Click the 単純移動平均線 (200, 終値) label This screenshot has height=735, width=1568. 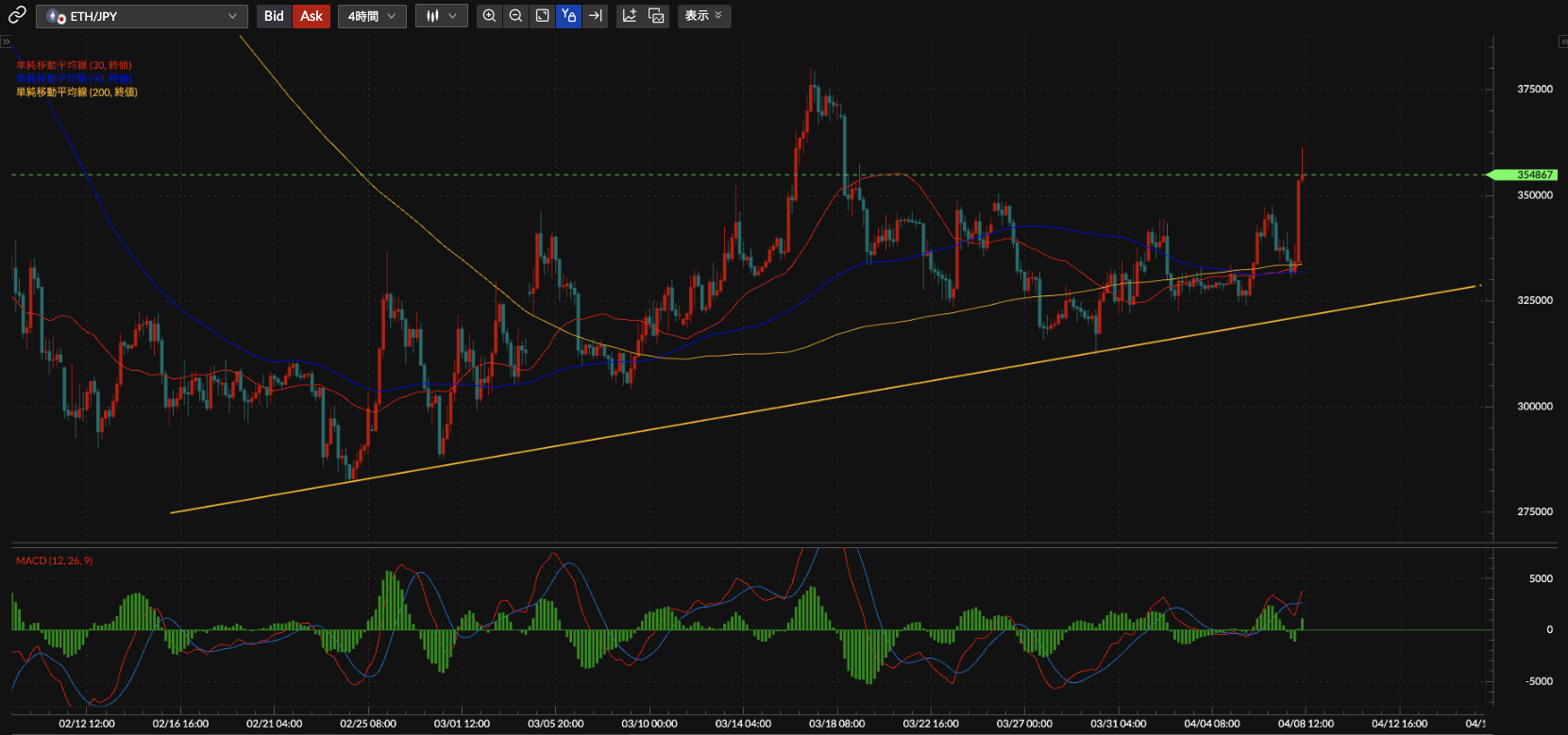click(x=76, y=92)
